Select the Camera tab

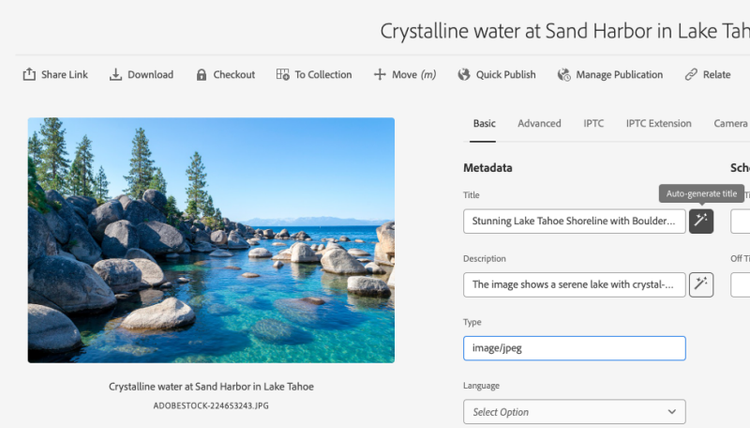coord(730,124)
